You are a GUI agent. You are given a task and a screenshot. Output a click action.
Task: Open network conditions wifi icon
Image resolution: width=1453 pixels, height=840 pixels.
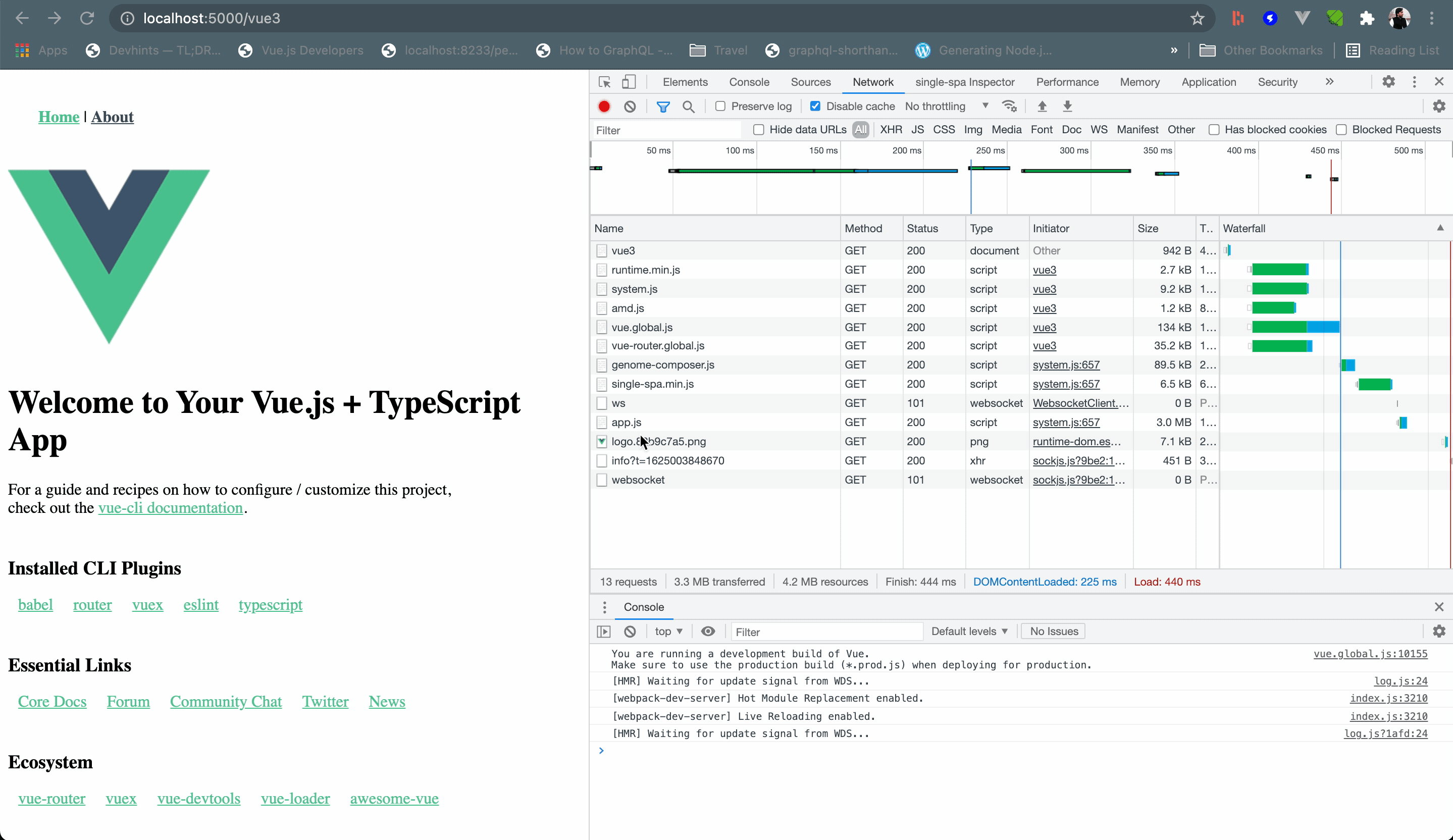coord(1009,106)
